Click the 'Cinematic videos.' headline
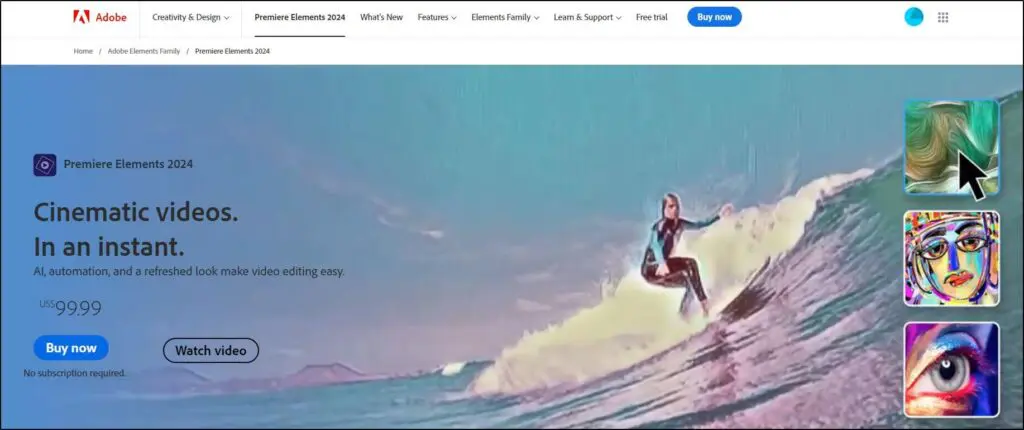 [136, 212]
